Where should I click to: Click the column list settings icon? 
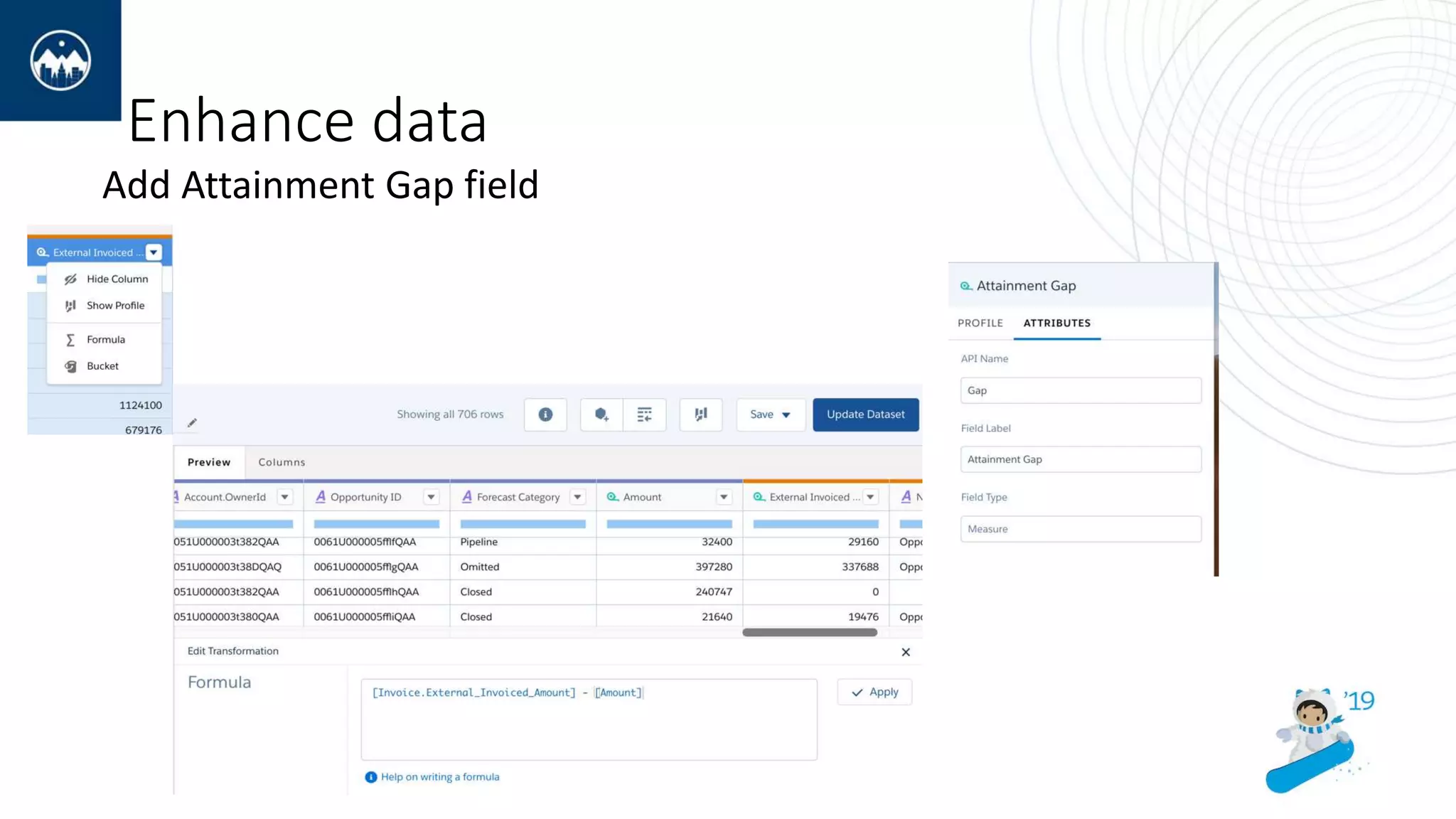[644, 414]
